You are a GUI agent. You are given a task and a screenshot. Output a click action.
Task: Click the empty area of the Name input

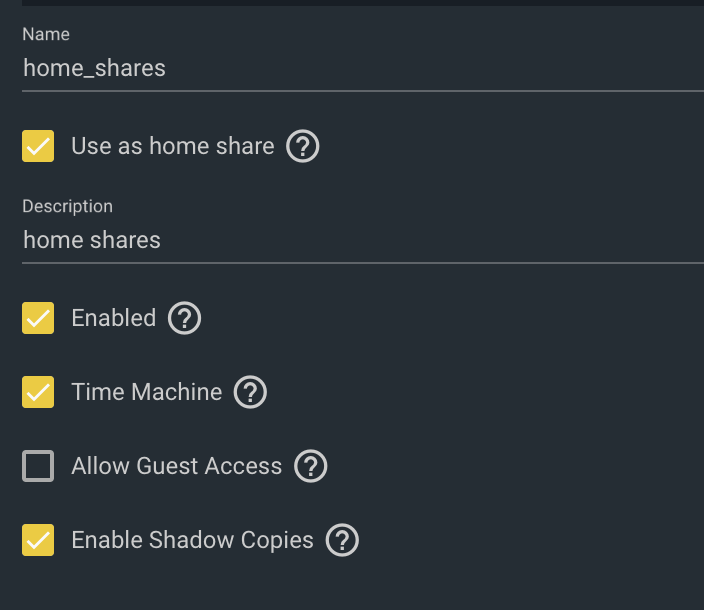431,68
